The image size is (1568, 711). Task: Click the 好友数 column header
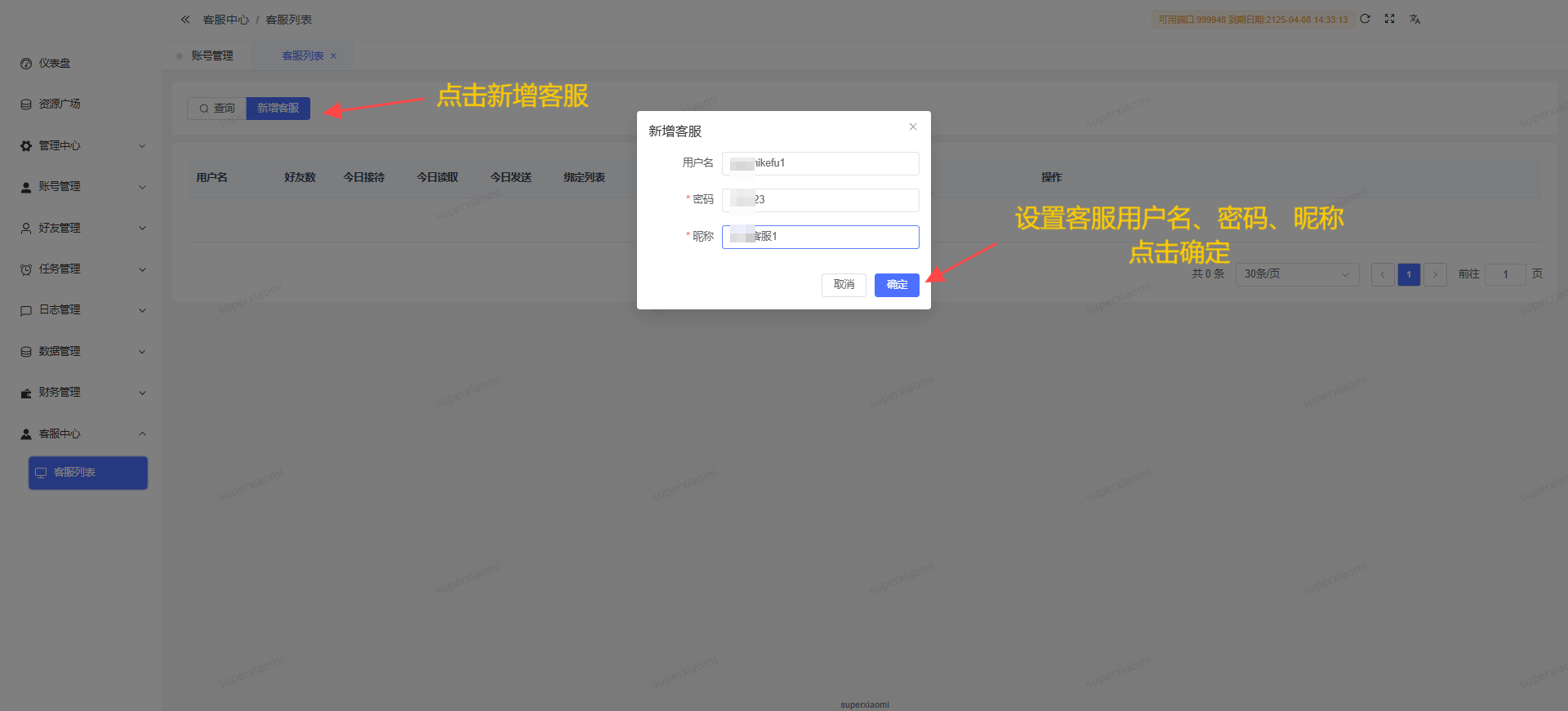300,177
